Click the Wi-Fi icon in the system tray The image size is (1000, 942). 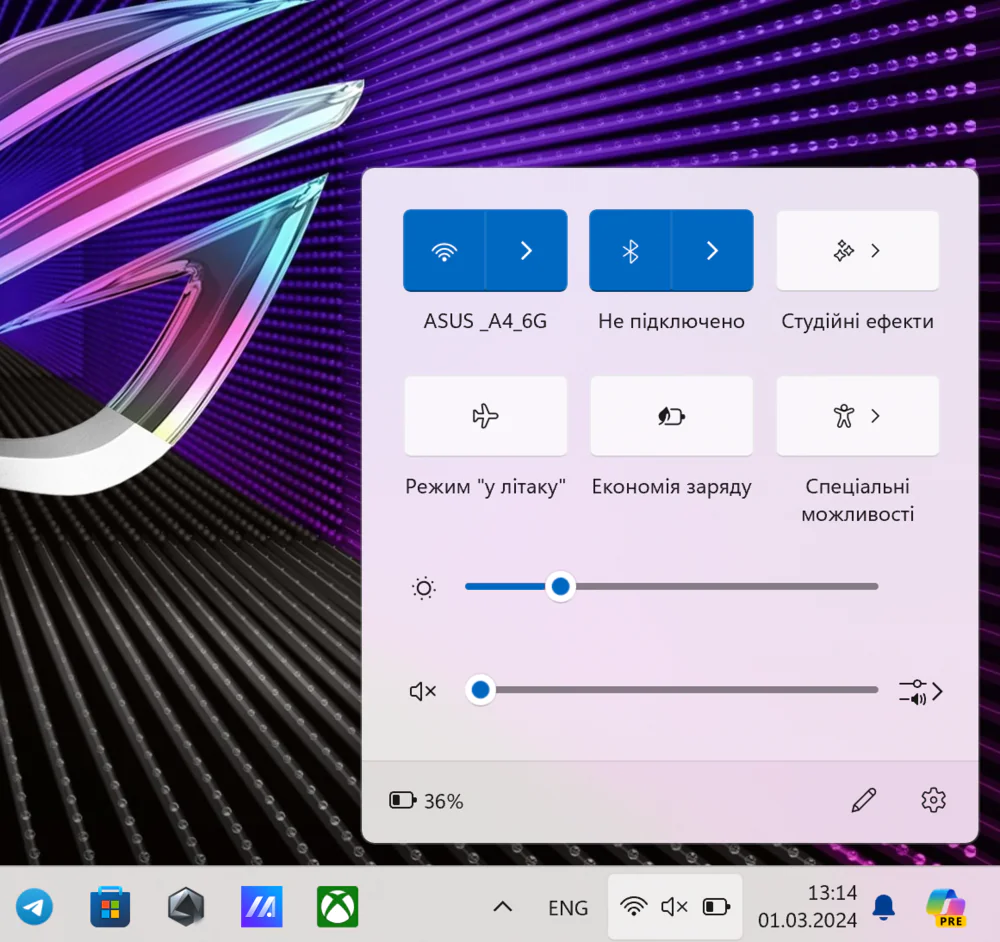[x=633, y=906]
